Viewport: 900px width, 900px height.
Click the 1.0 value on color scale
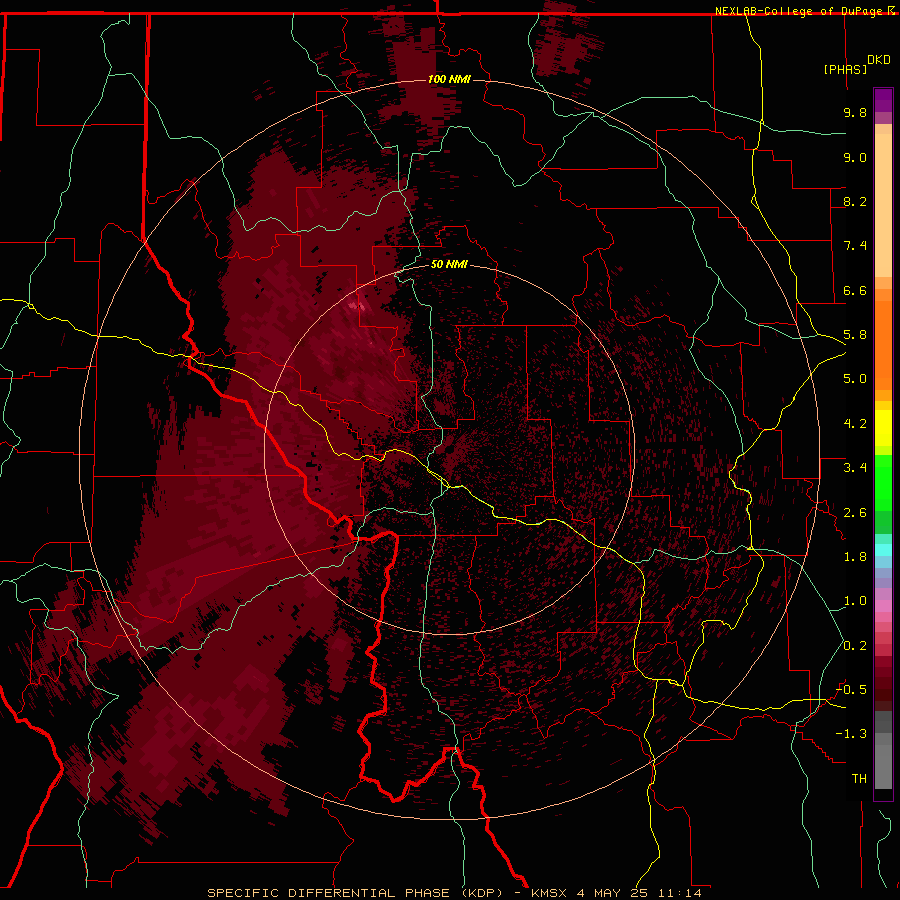855,601
